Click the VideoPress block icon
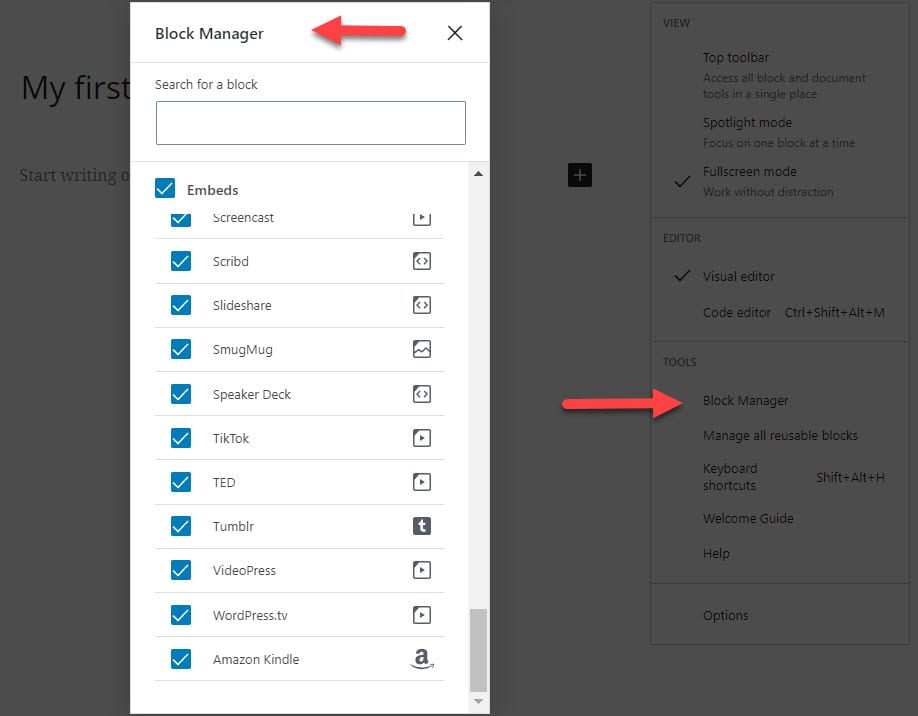918x716 pixels. [421, 571]
